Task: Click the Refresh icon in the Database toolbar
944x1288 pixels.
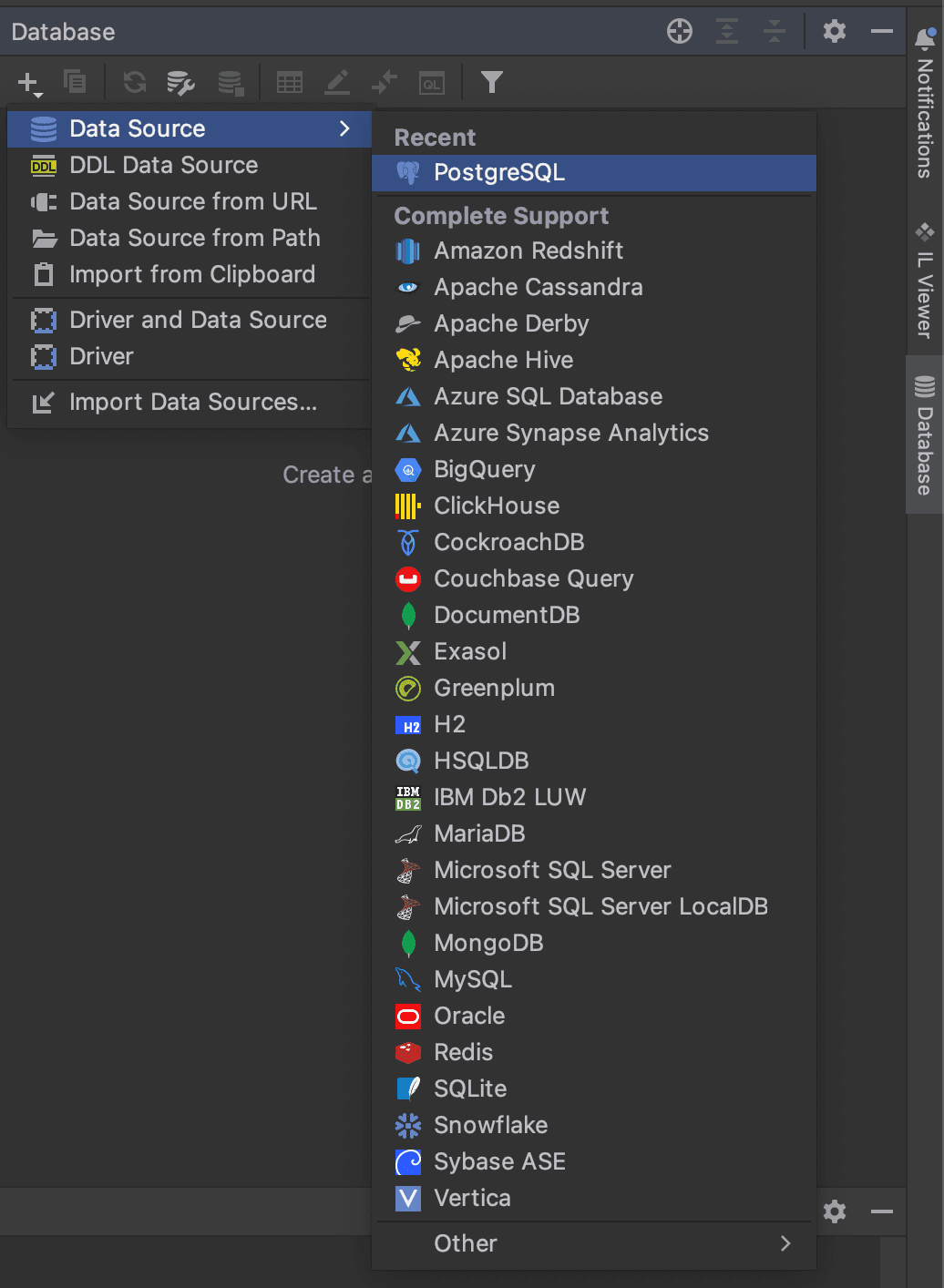Action: click(135, 83)
